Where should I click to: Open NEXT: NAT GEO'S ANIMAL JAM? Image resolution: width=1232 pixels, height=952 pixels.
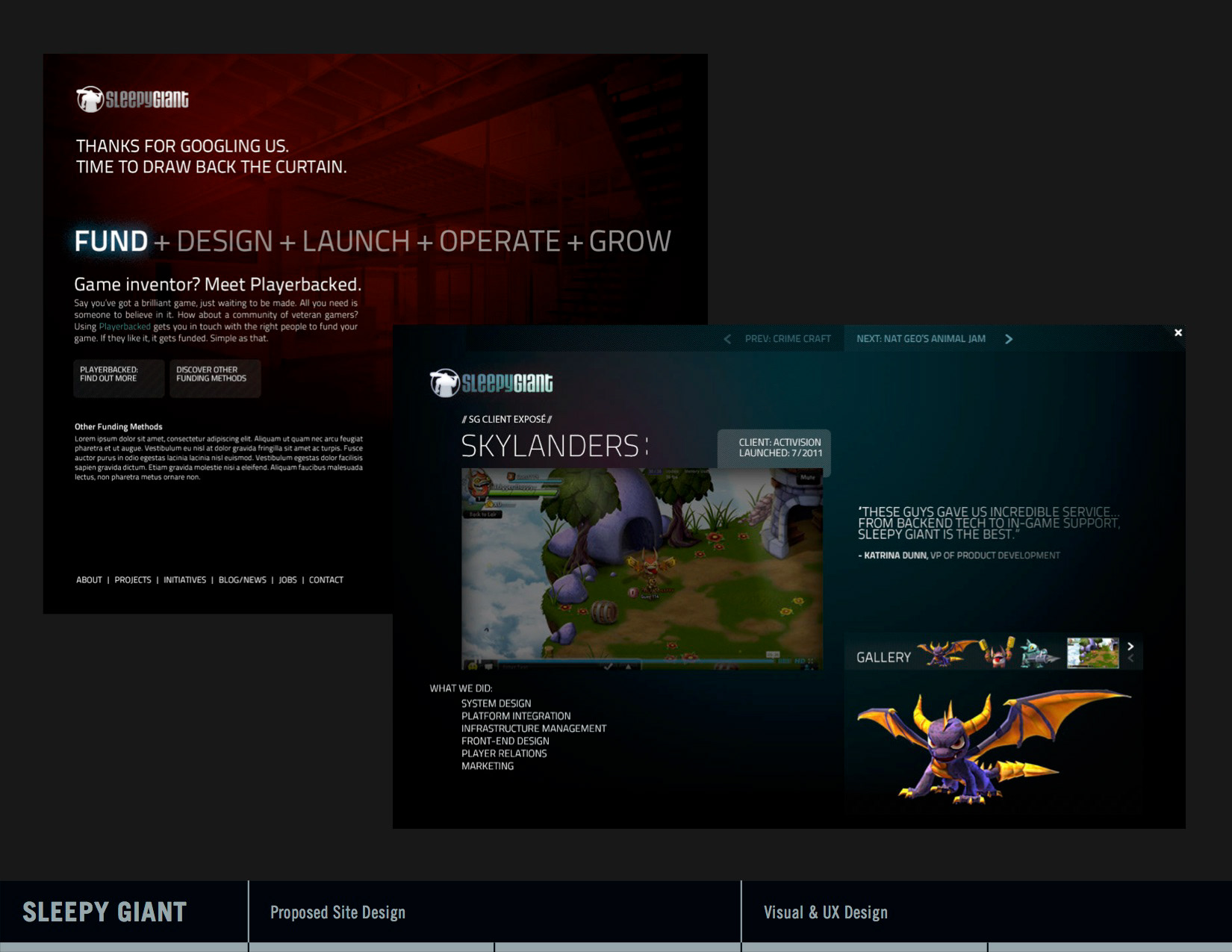pyautogui.click(x=921, y=339)
